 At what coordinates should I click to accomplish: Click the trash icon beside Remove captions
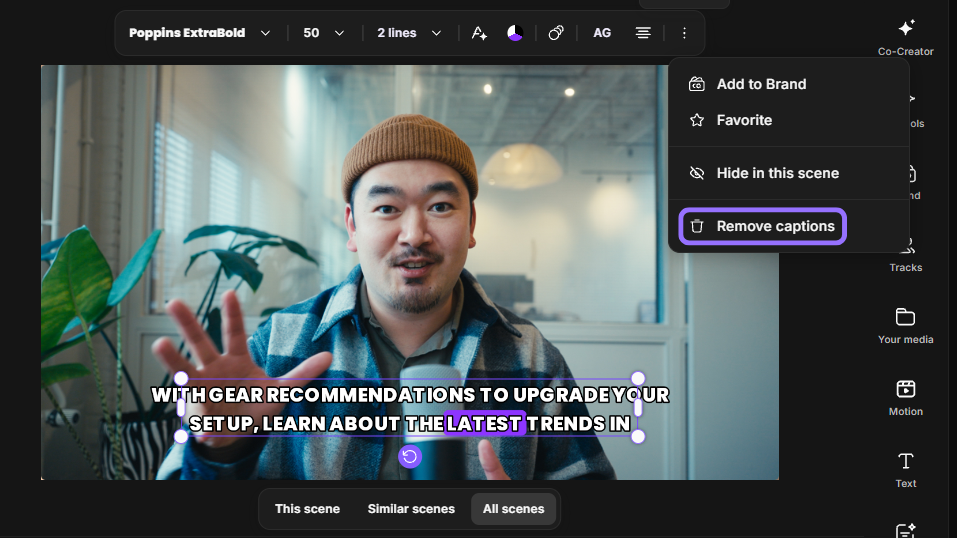[x=697, y=227]
